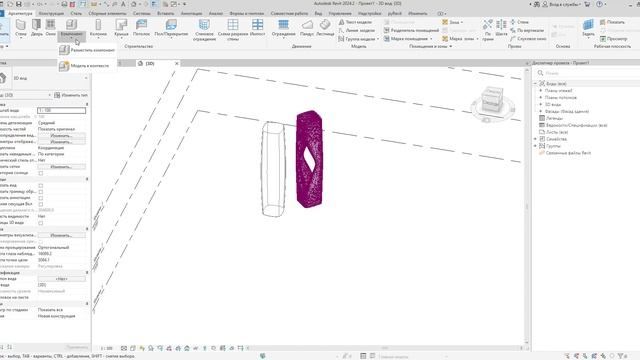
Task: Toggle Показать границу обрезки checkbox
Action: click(41, 192)
